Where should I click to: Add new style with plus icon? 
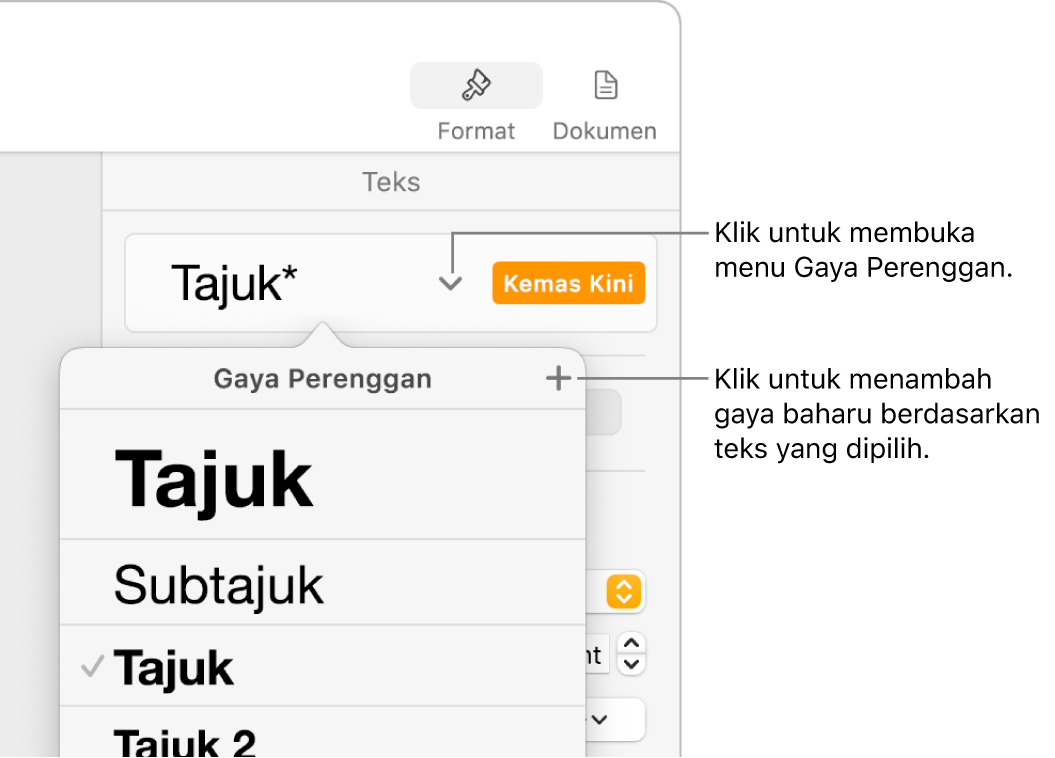[x=558, y=379]
